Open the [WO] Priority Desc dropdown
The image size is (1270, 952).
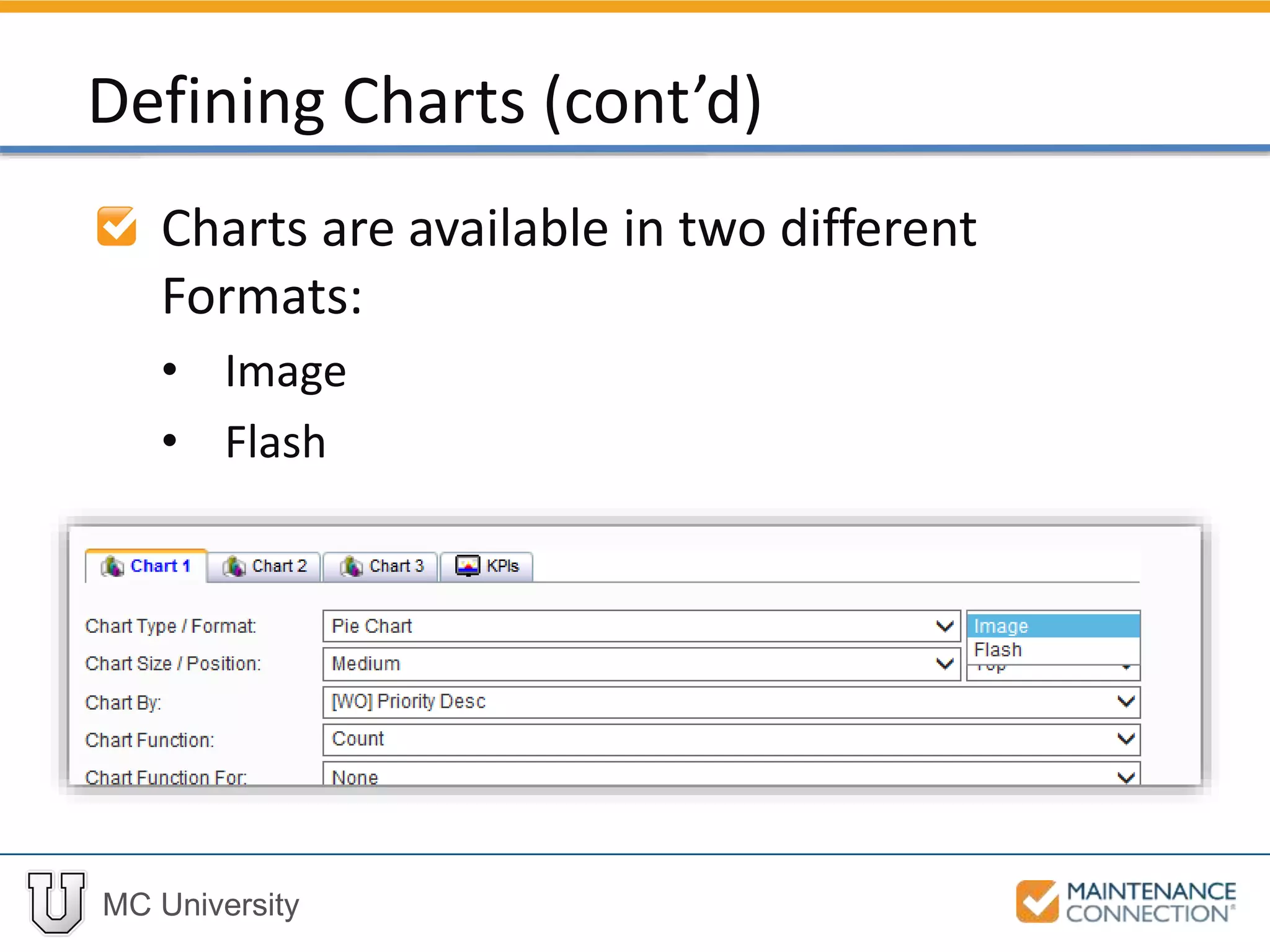click(x=732, y=702)
